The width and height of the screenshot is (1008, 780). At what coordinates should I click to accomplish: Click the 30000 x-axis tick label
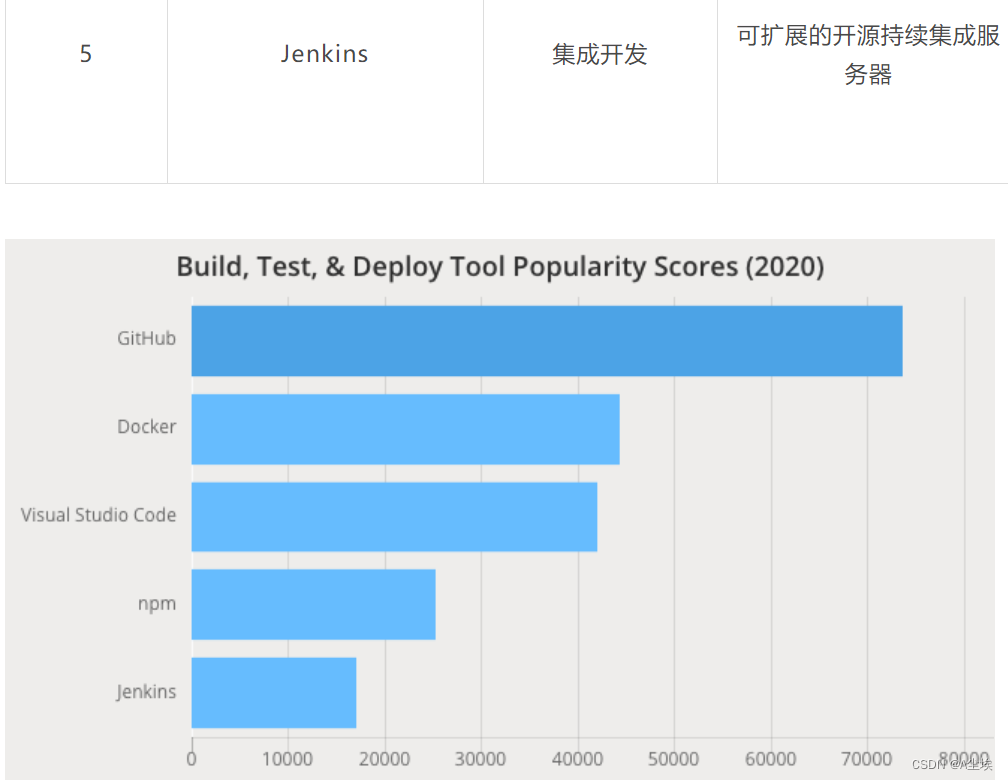(480, 759)
